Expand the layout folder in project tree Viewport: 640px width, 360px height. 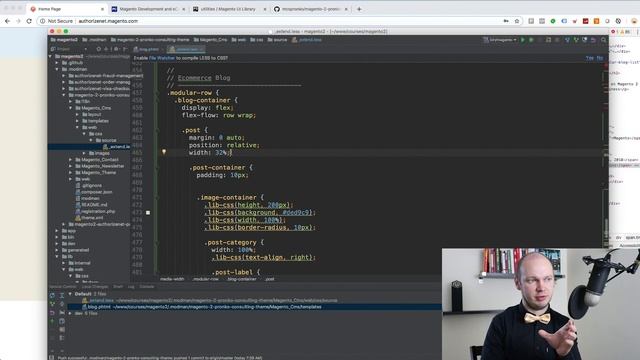[x=77, y=115]
